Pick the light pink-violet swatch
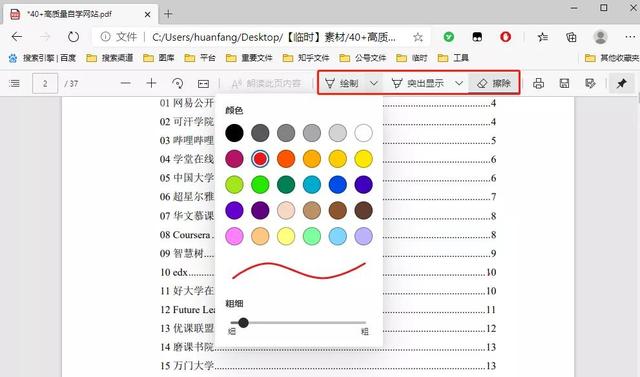Image resolution: width=640 pixels, height=377 pixels. point(234,236)
